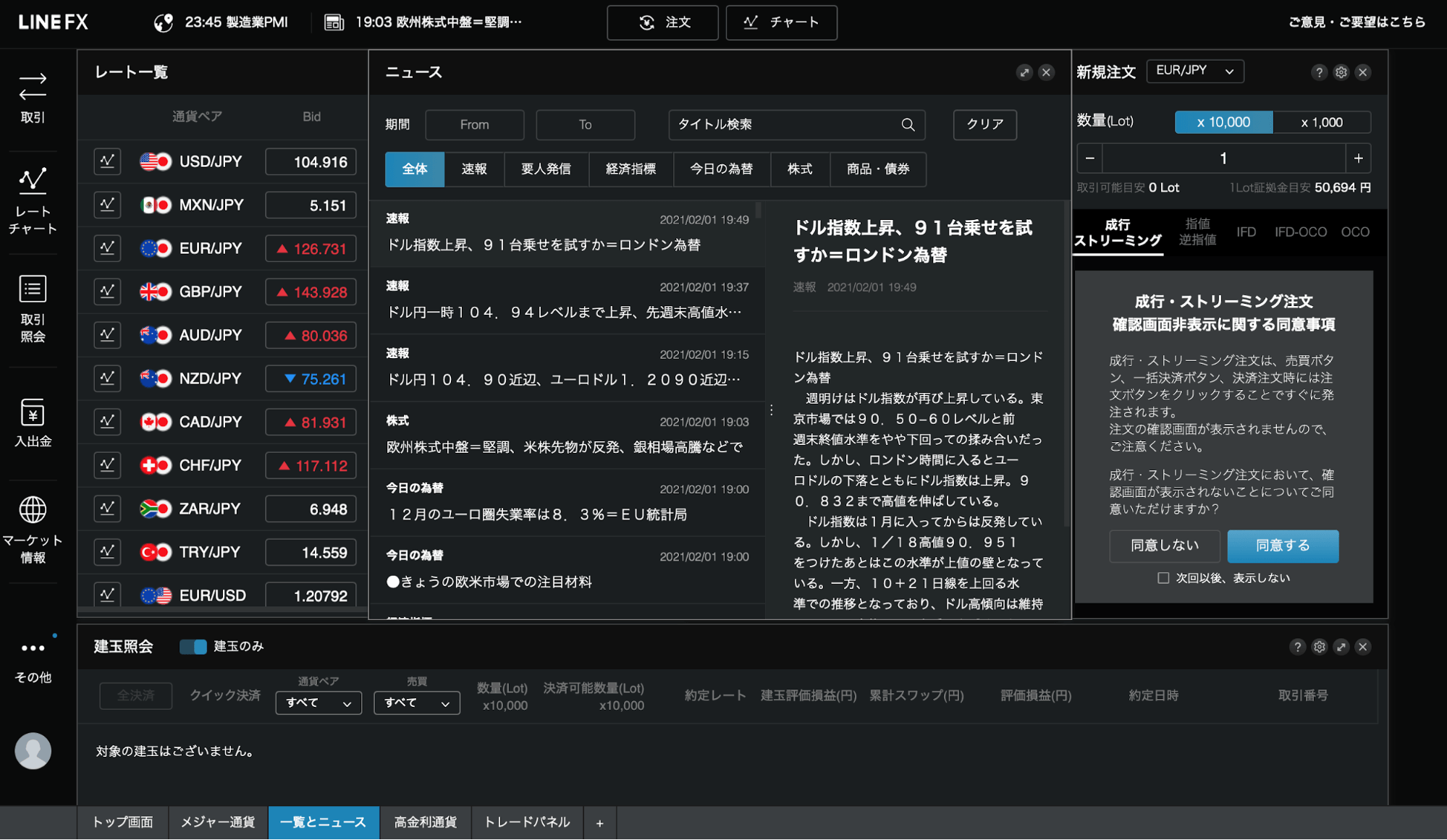Toggle the 建玉のみ switch
Viewport: 1447px width, 840px height.
coord(193,647)
